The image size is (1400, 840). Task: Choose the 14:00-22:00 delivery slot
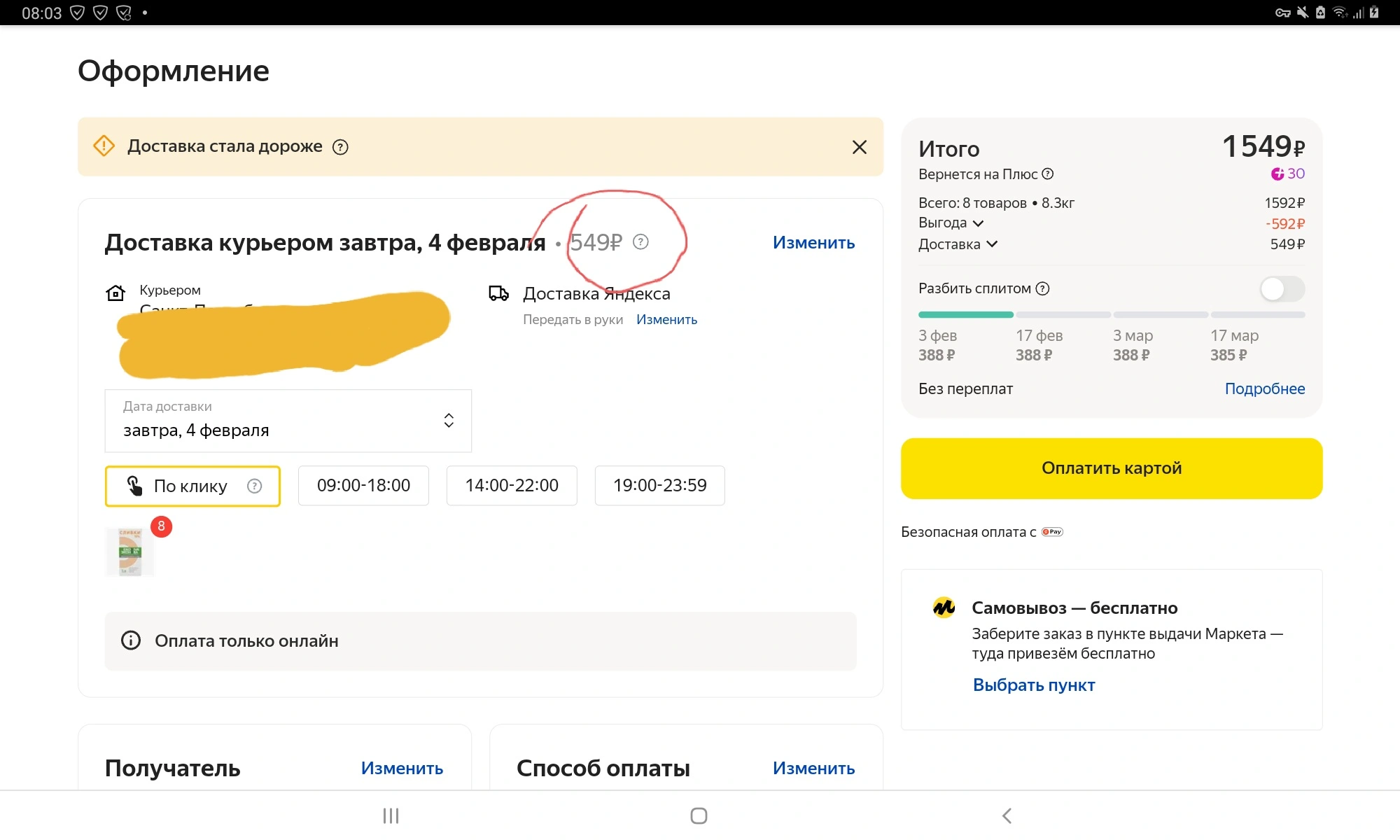coord(512,486)
